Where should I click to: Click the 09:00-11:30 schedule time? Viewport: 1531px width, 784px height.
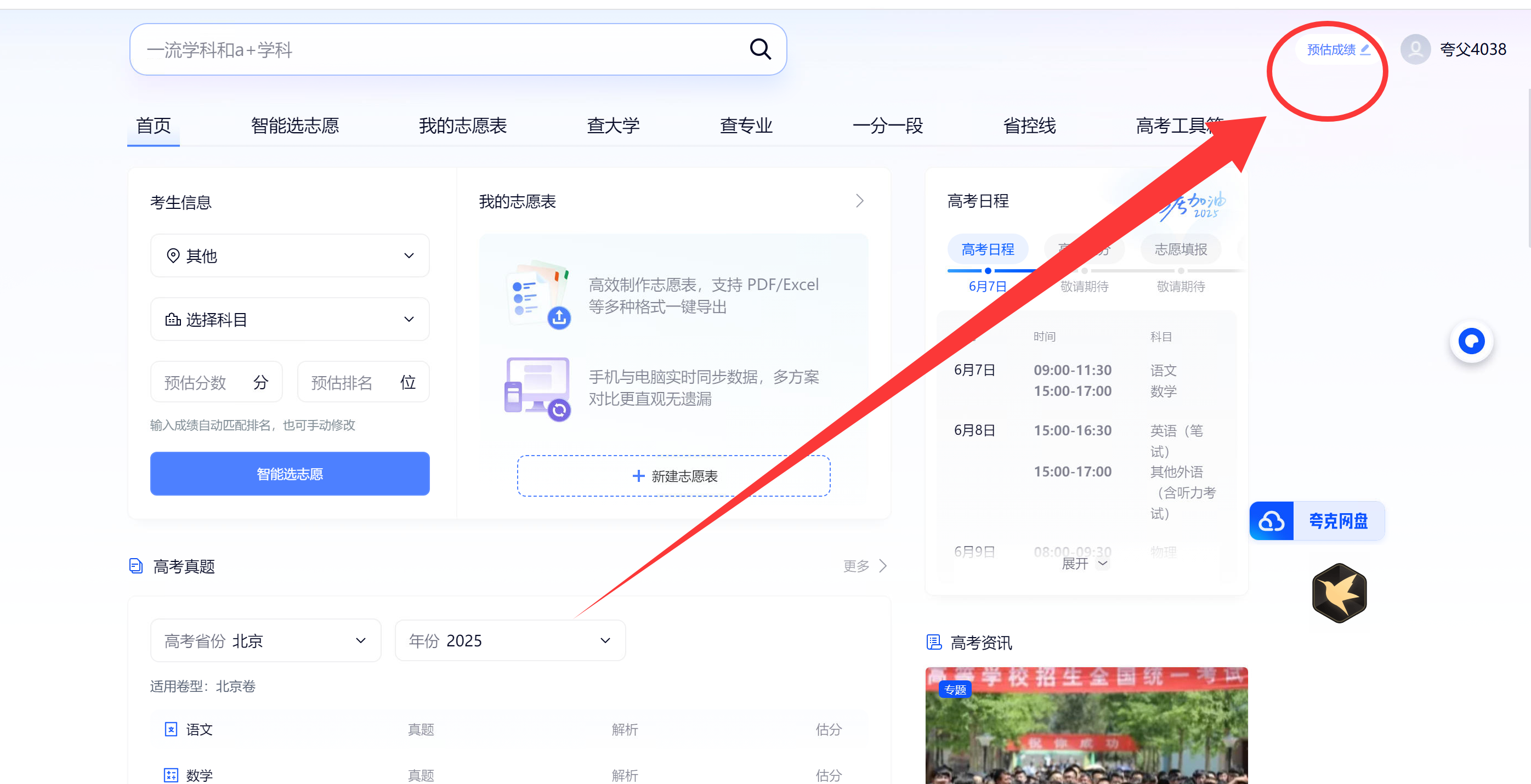pyautogui.click(x=1072, y=370)
